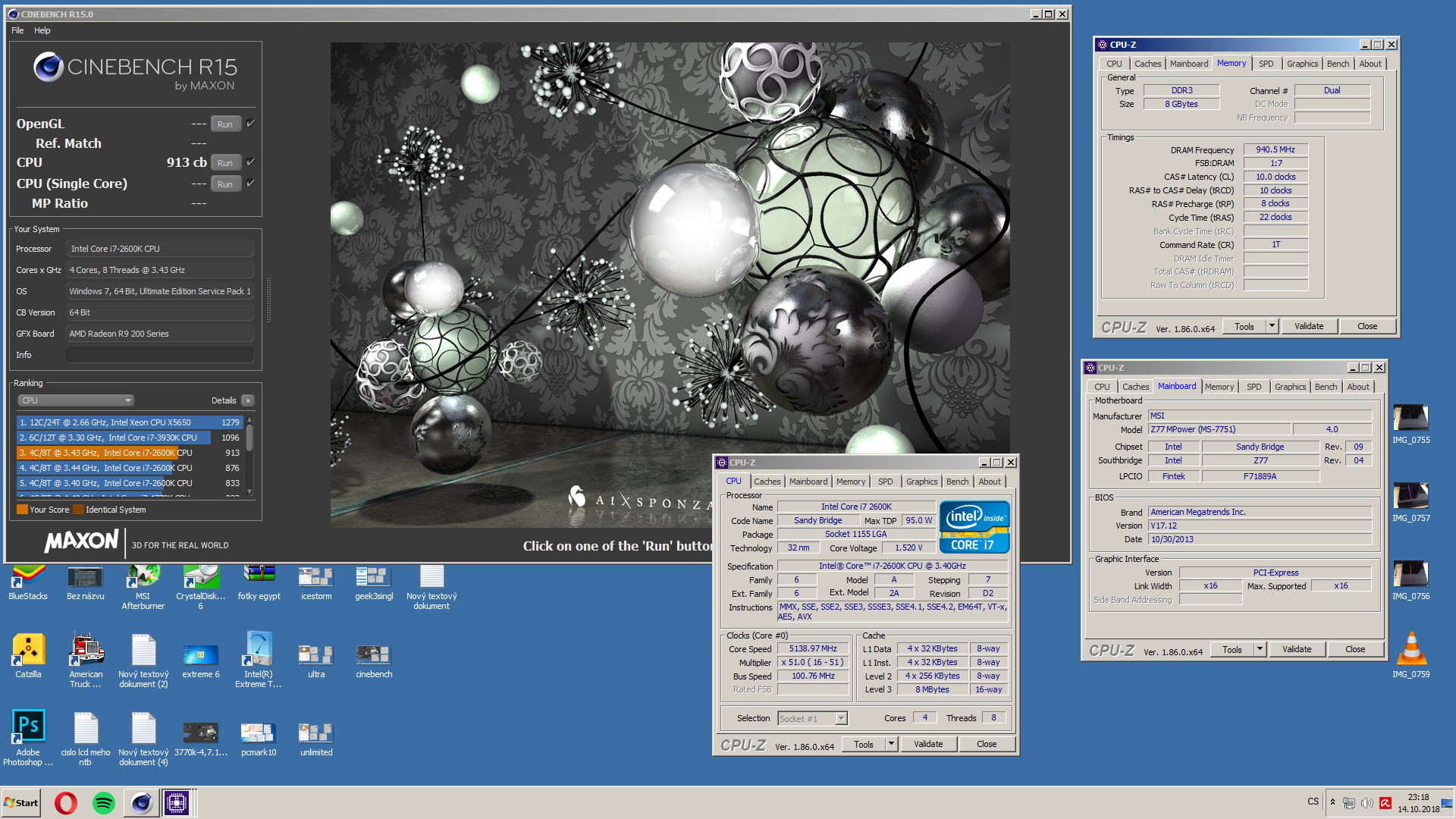The height and width of the screenshot is (819, 1456).
Task: Open the ultra screenshot file
Action: (x=316, y=660)
